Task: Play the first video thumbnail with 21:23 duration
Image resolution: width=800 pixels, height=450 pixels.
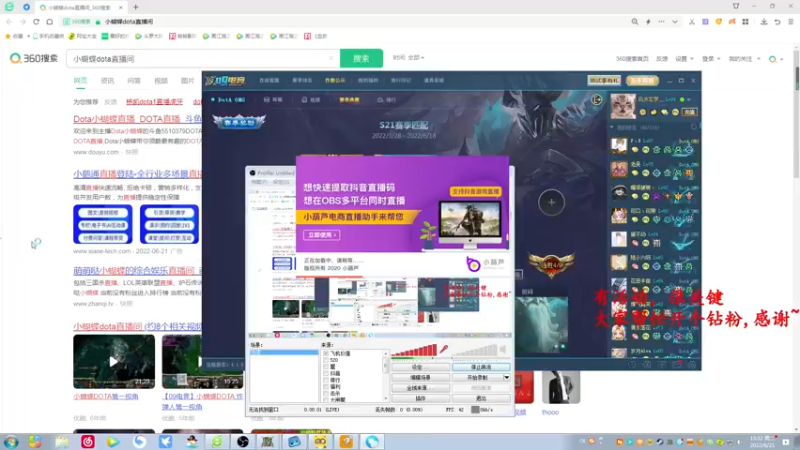Action: pyautogui.click(x=114, y=361)
